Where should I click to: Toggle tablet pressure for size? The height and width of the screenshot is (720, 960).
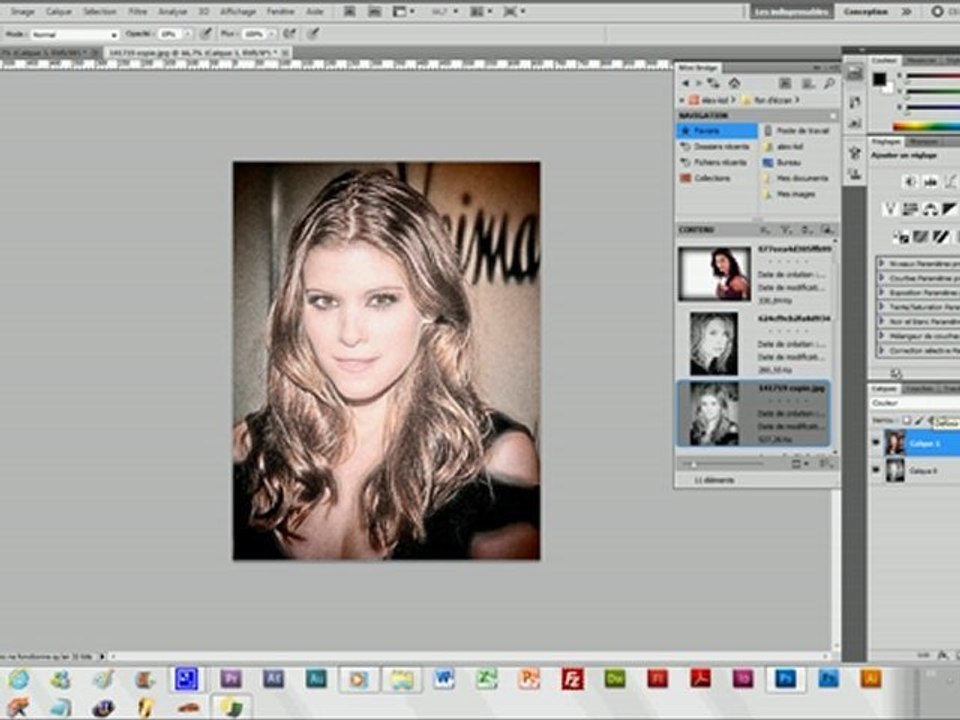(x=313, y=34)
